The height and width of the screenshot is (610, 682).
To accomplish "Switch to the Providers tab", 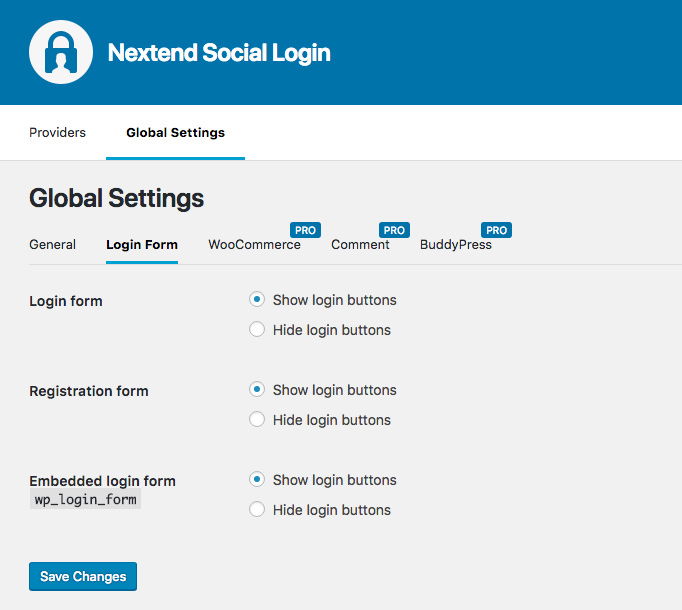I will pyautogui.click(x=57, y=132).
